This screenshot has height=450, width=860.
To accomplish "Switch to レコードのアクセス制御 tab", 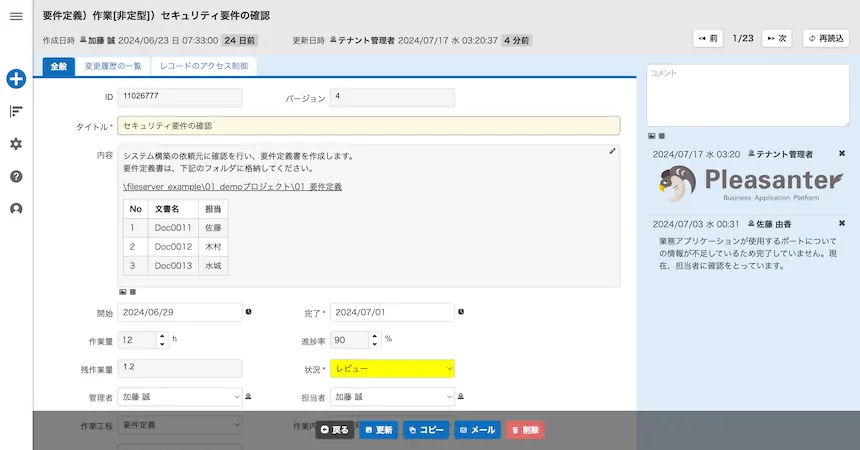I will pos(203,66).
